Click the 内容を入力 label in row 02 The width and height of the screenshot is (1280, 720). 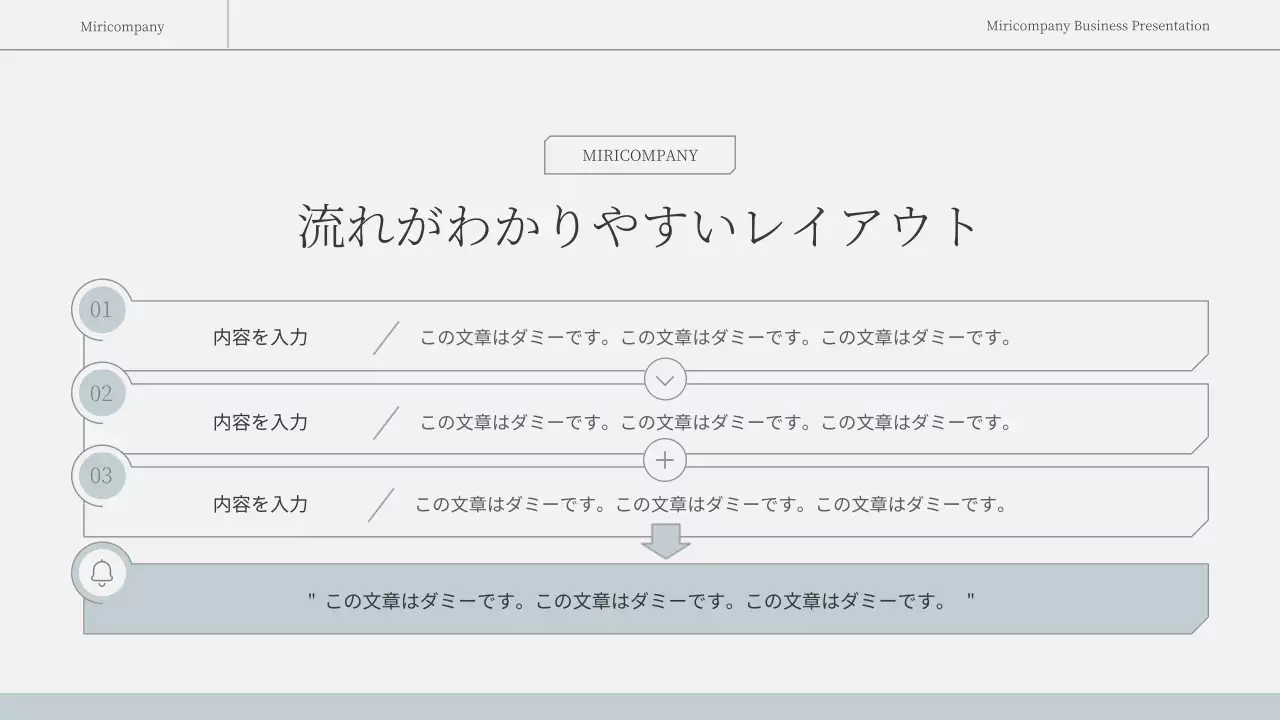[259, 421]
